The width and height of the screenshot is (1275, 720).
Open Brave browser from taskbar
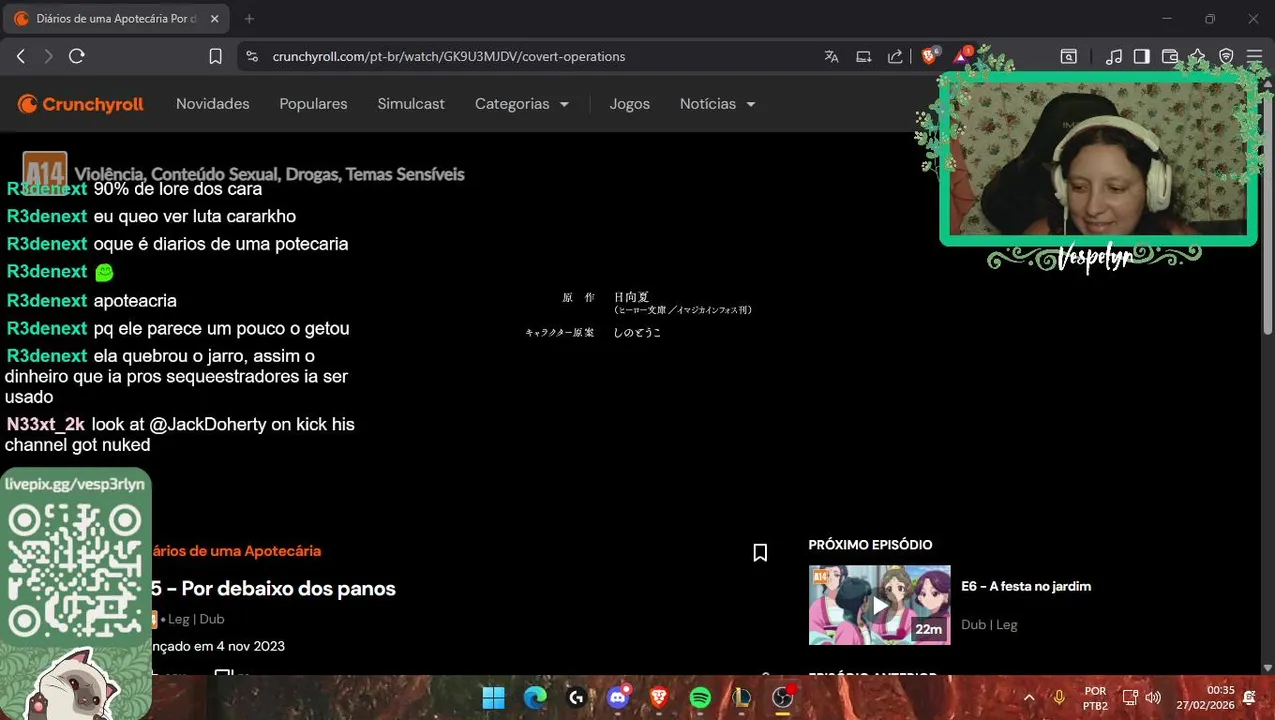659,698
